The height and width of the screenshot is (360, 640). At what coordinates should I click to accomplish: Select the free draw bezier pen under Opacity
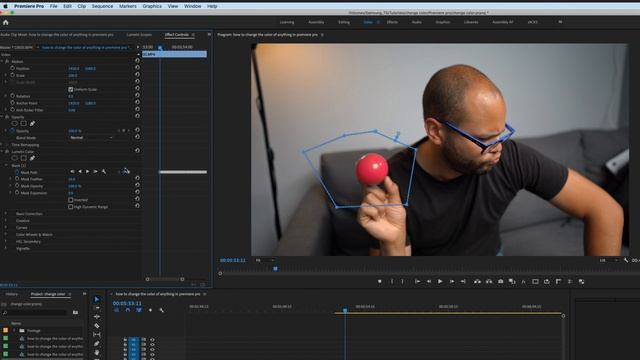32,123
